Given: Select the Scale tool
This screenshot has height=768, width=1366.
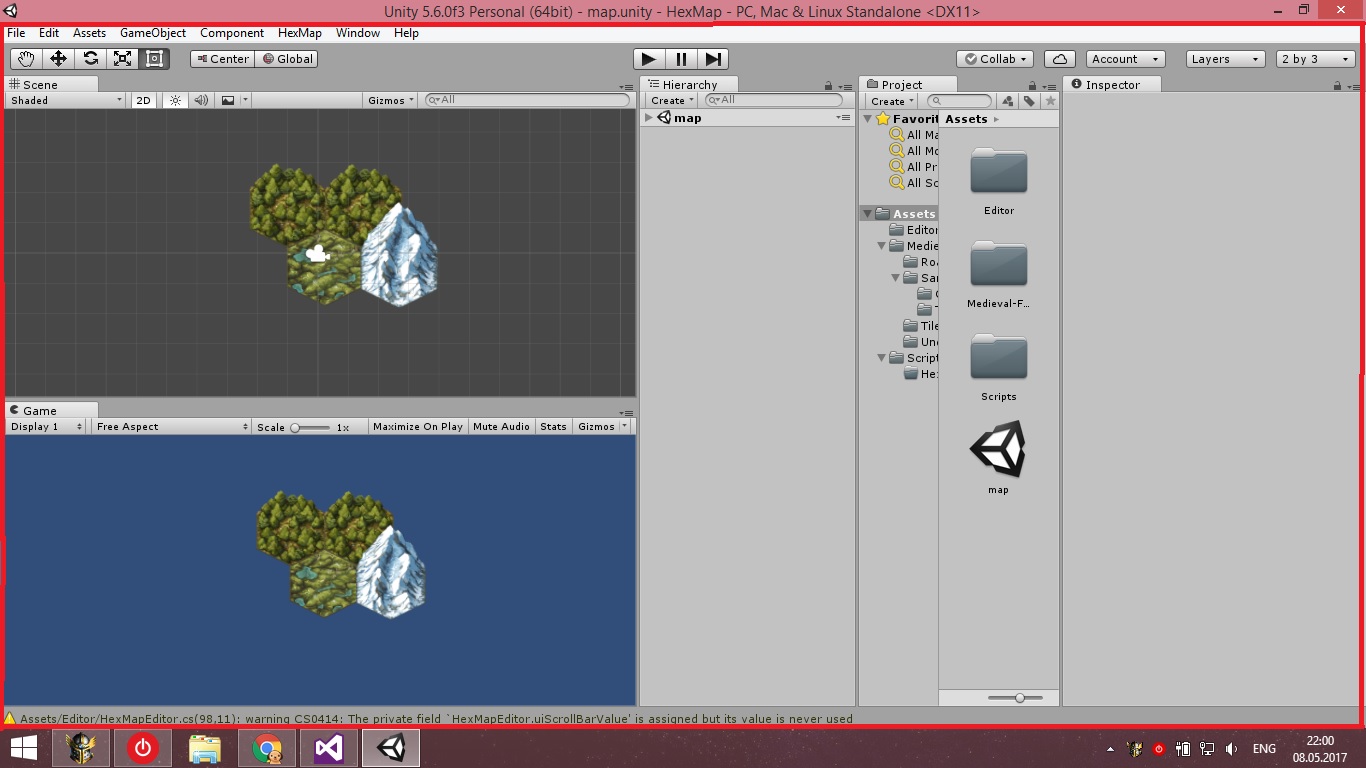Looking at the screenshot, I should coord(122,59).
